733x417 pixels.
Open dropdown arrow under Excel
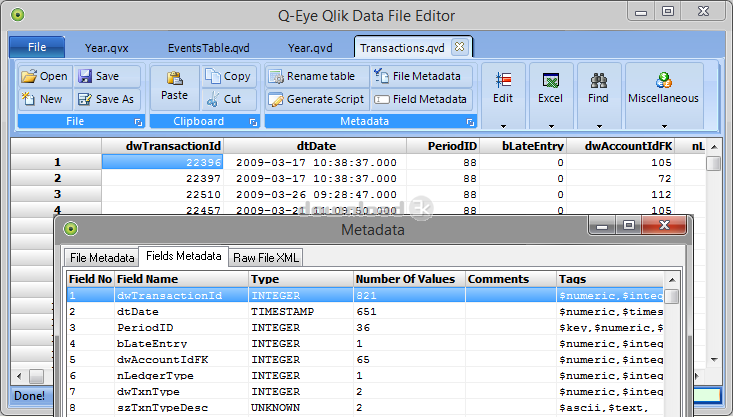point(551,126)
